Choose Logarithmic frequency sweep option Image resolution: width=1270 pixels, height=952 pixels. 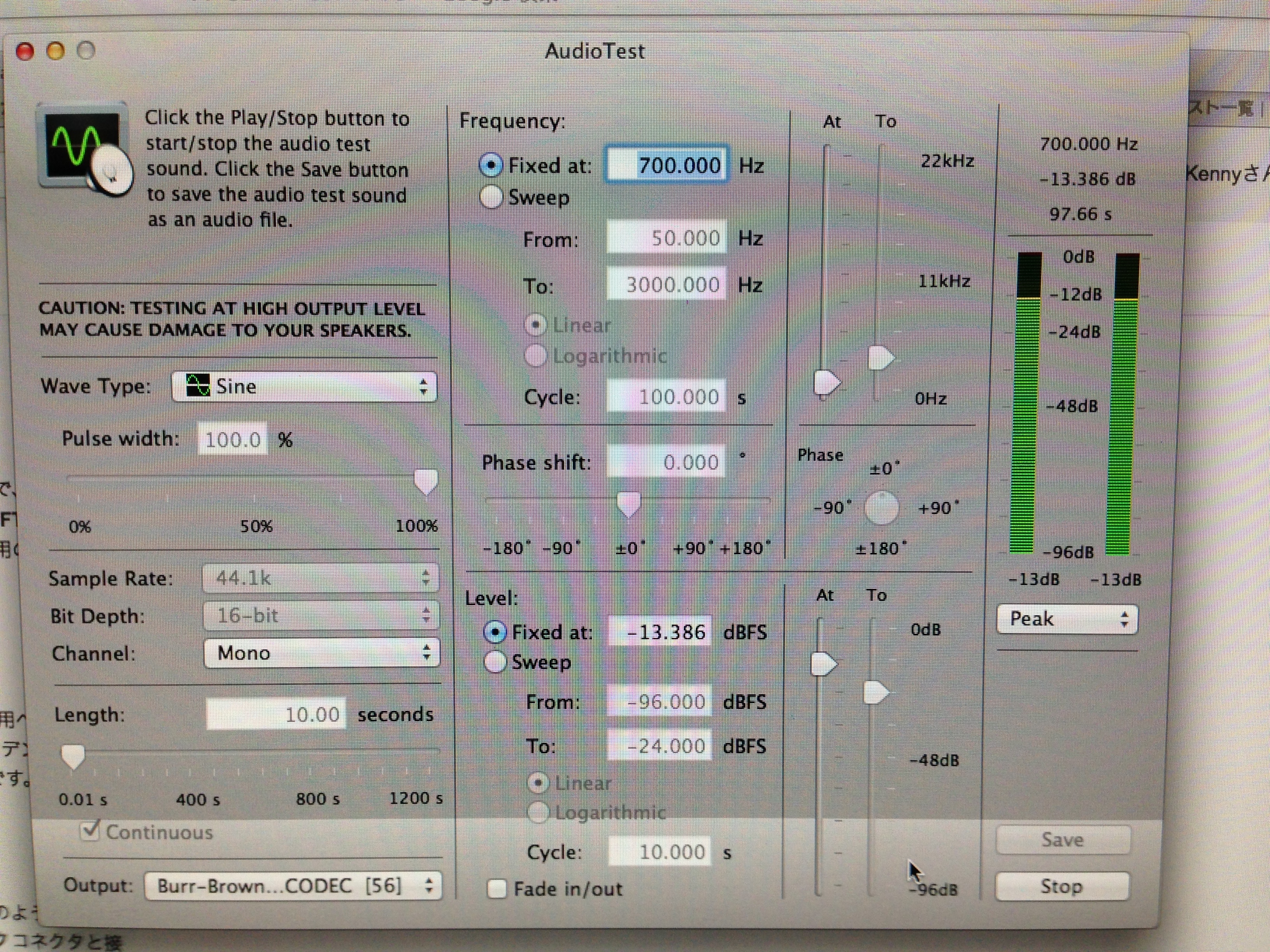click(536, 356)
